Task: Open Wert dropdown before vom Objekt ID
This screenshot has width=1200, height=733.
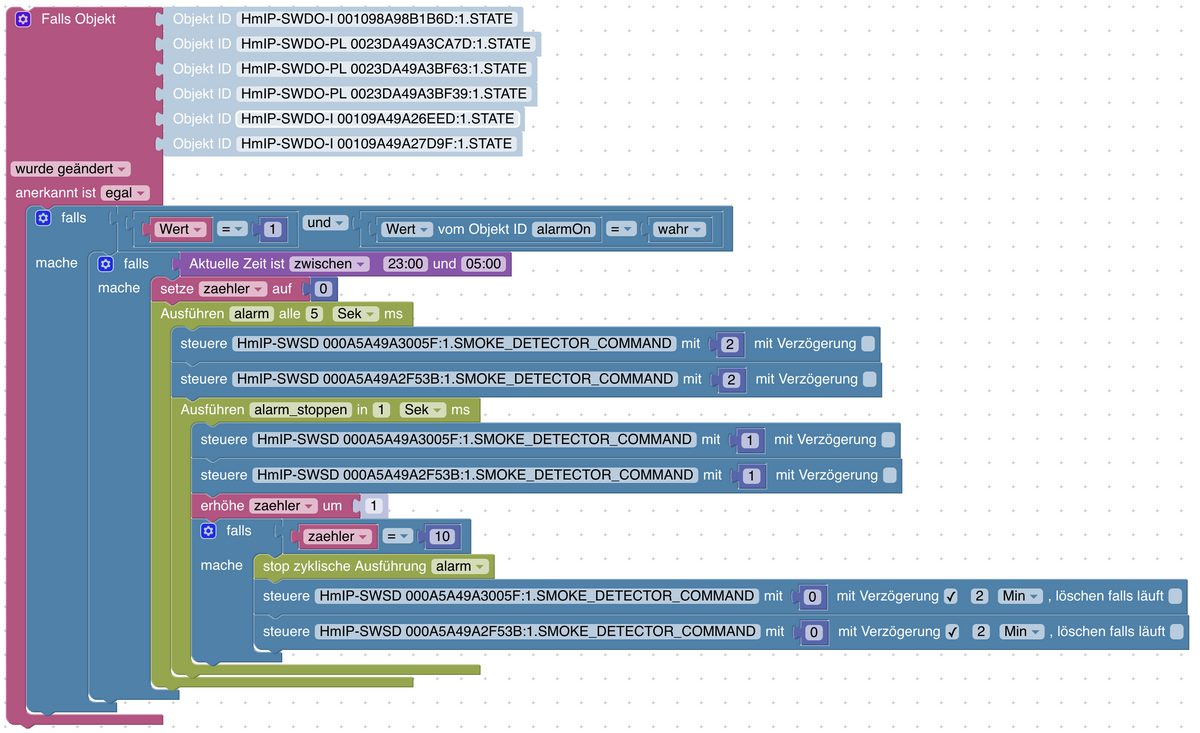Action: coord(407,229)
